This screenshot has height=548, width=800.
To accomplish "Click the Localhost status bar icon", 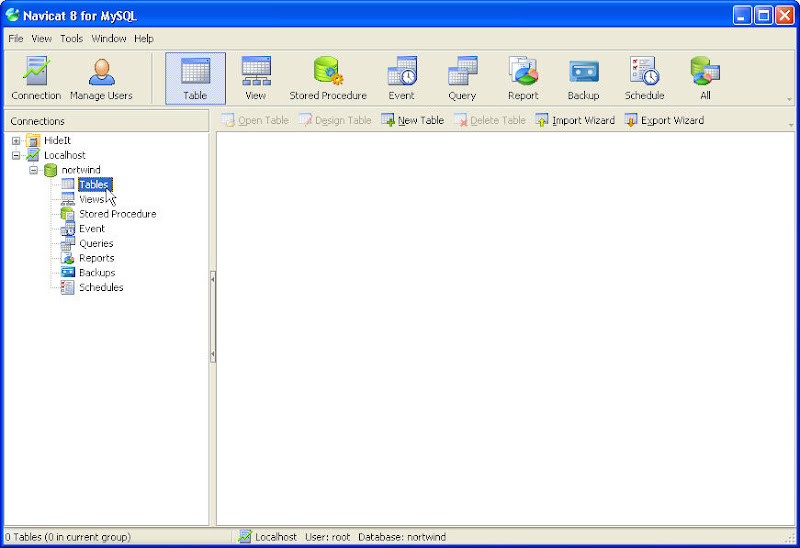I will coord(245,537).
